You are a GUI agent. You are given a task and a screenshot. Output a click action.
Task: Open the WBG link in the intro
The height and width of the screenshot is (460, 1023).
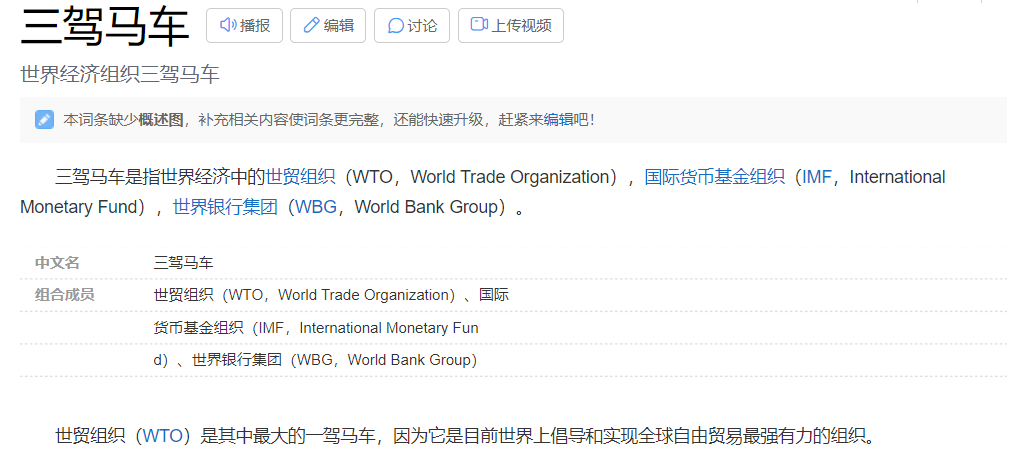pos(316,207)
